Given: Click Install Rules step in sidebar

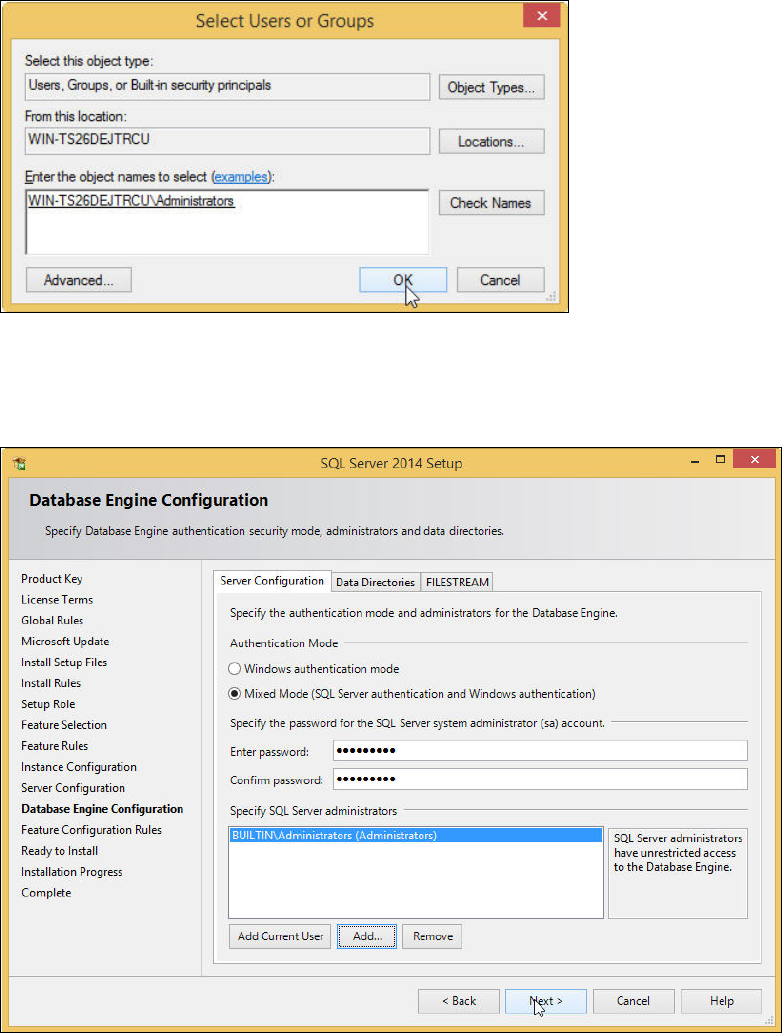Looking at the screenshot, I should click(x=51, y=683).
